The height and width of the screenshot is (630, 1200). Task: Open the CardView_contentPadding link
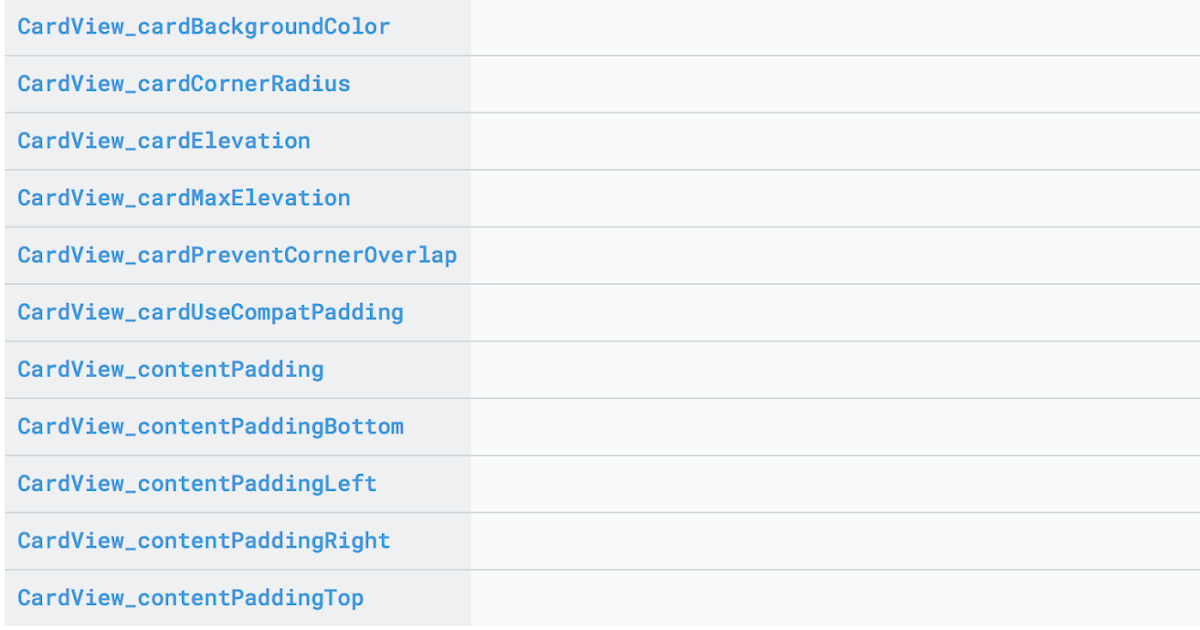pos(171,369)
